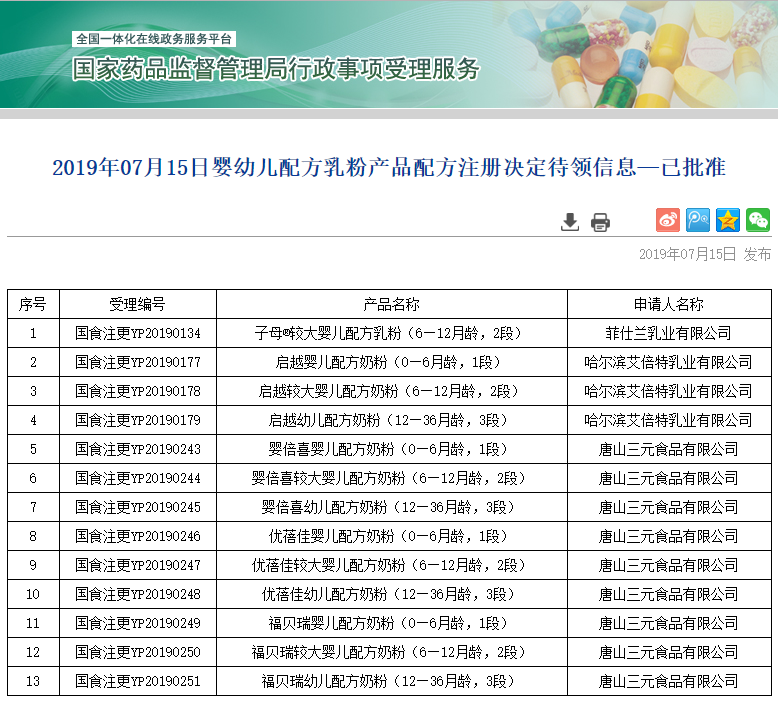Click 唐山三元食品有限公司 in row 13
The width and height of the screenshot is (778, 702).
tap(669, 681)
